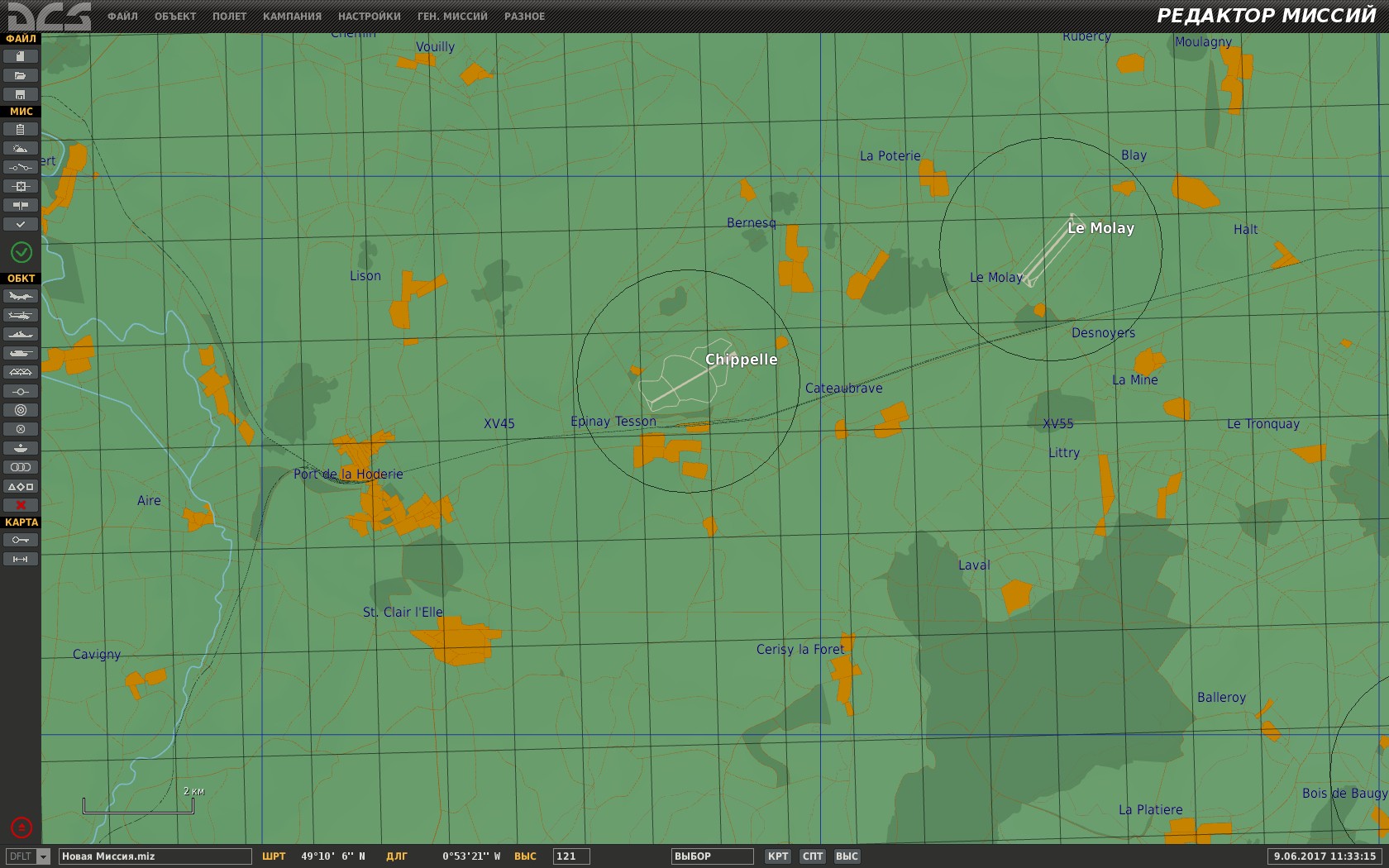Open mission goals crosshair icon

21,186
